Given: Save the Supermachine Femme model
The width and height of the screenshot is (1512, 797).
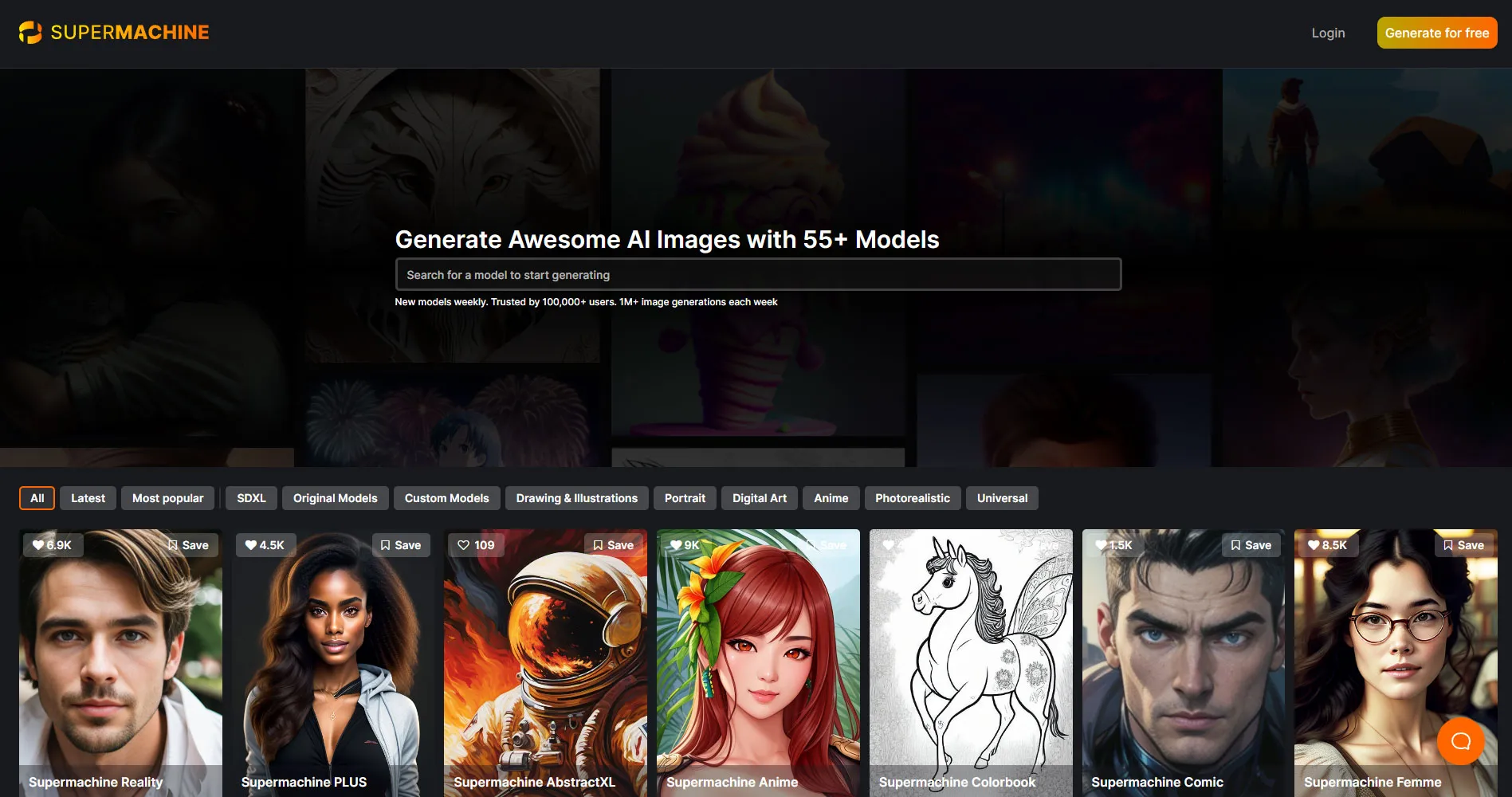Looking at the screenshot, I should click(1464, 545).
